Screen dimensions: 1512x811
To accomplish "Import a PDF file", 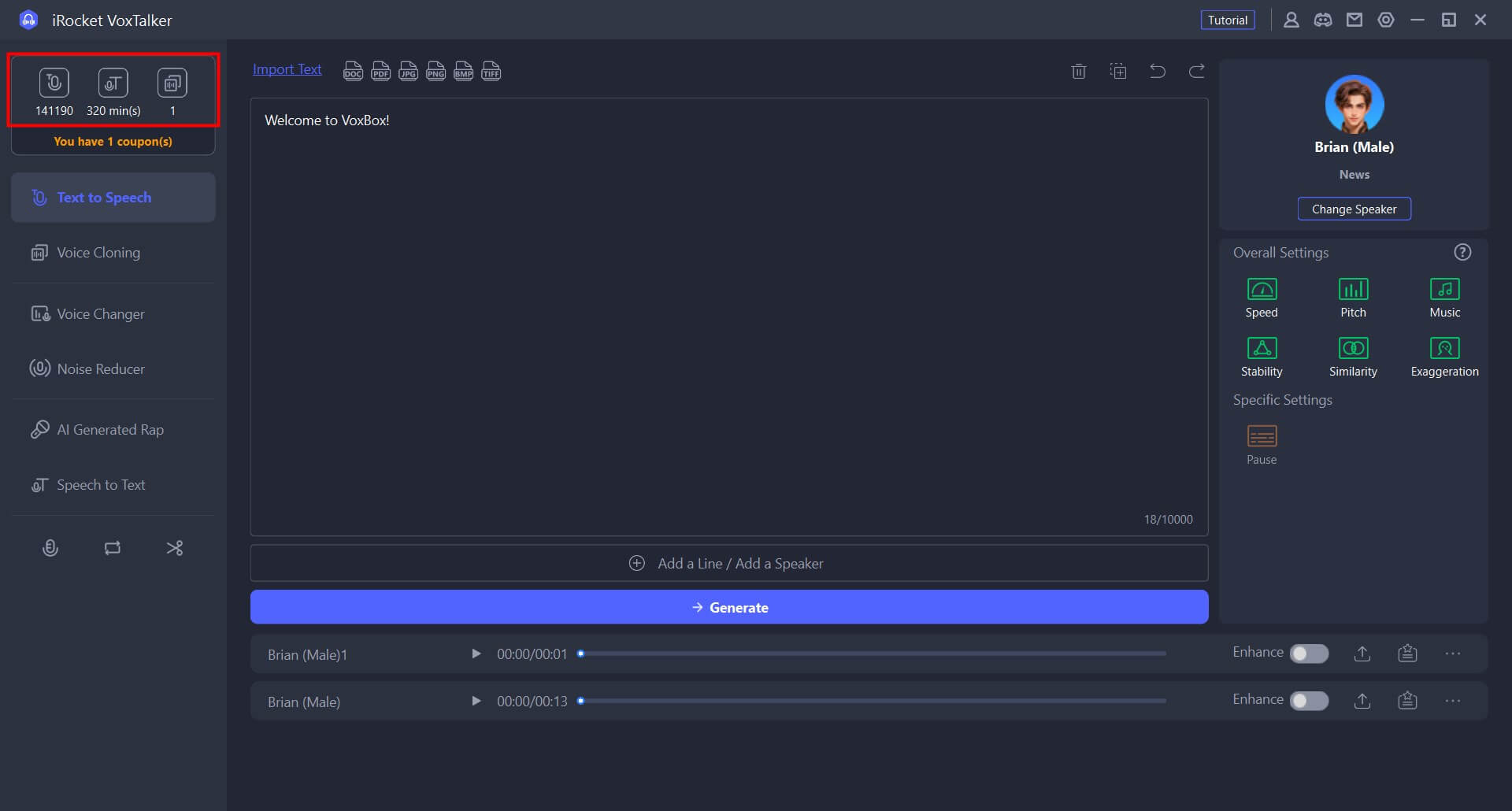I will 380,72.
